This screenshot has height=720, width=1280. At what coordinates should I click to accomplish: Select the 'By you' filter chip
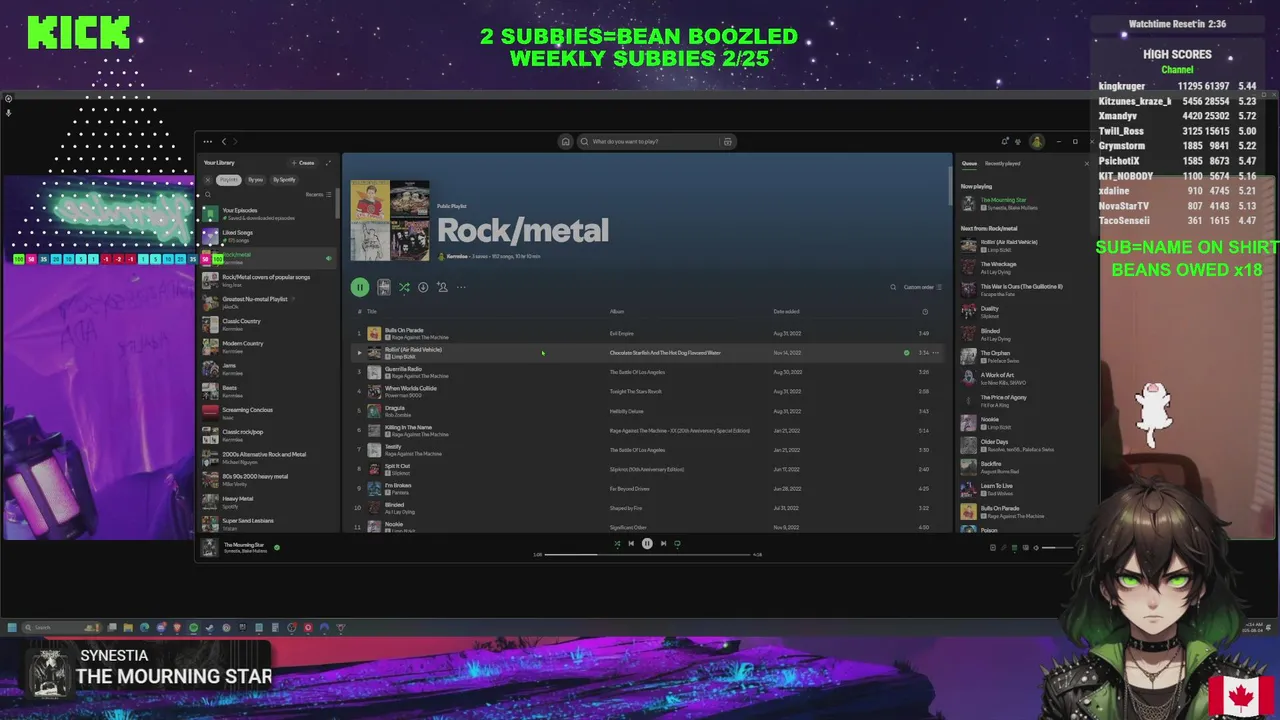256,180
